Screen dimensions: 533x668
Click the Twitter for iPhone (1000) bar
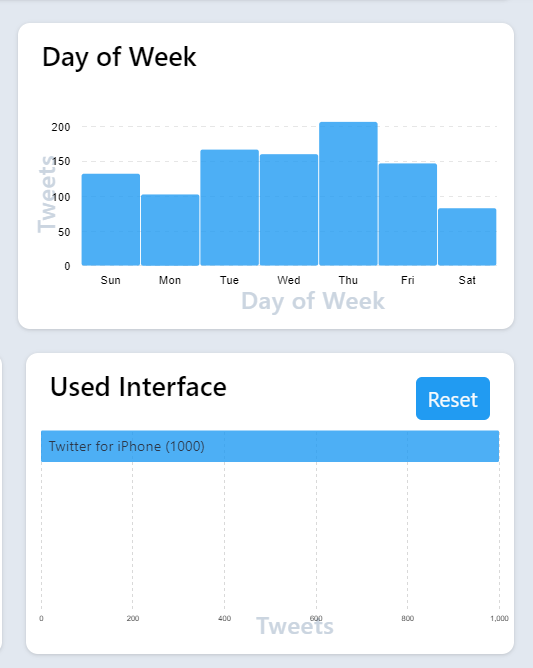[x=270, y=446]
